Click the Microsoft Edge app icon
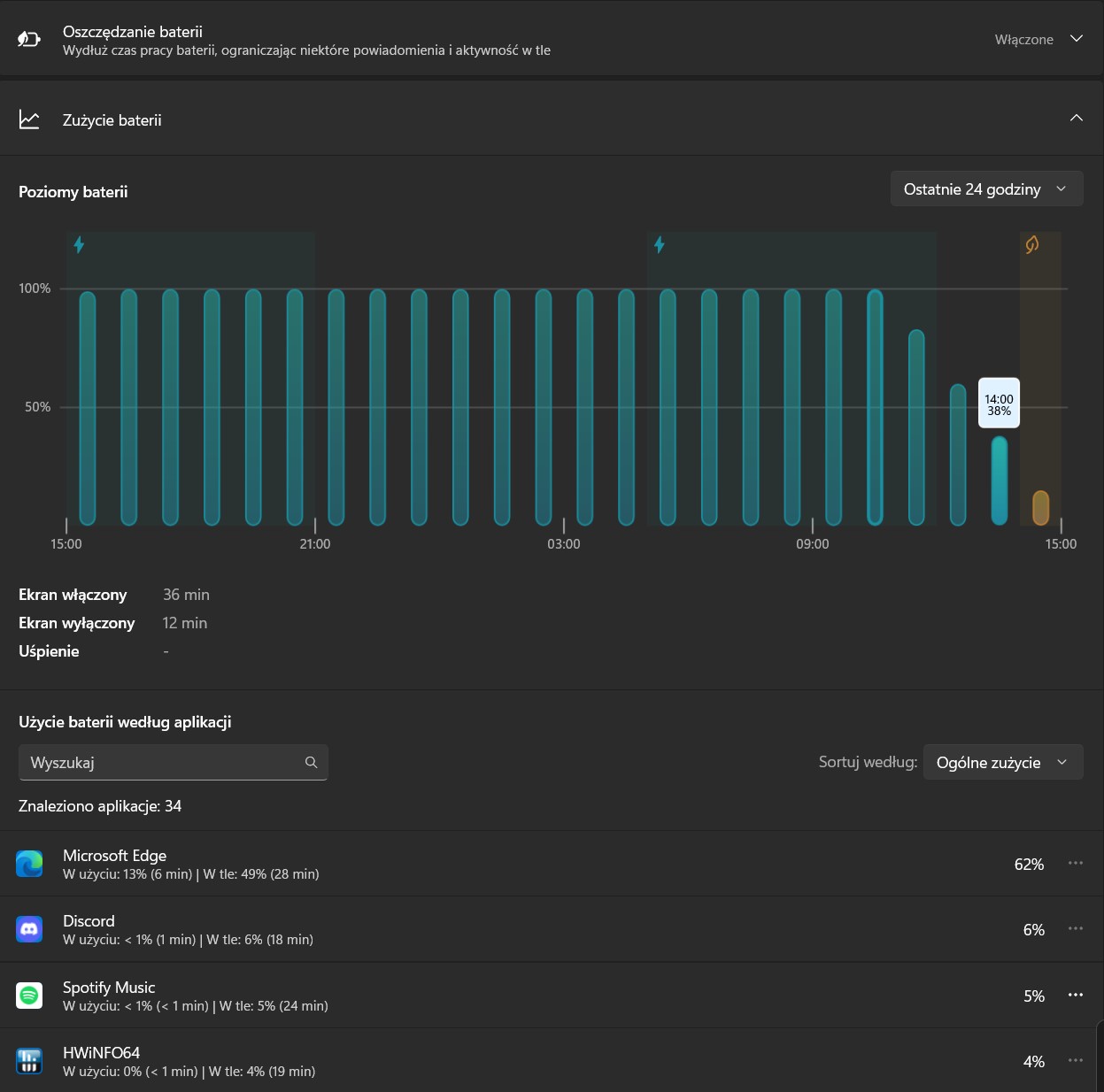 (29, 864)
